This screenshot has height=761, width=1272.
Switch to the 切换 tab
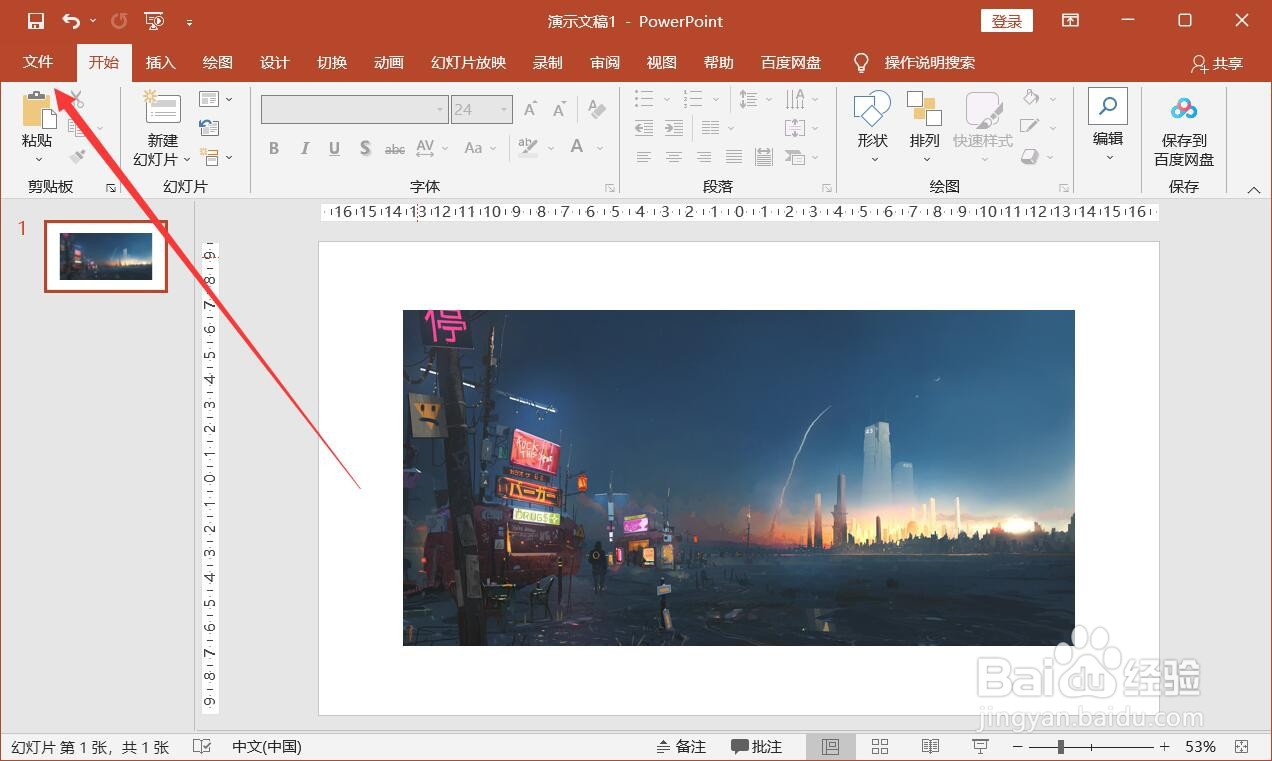(331, 62)
